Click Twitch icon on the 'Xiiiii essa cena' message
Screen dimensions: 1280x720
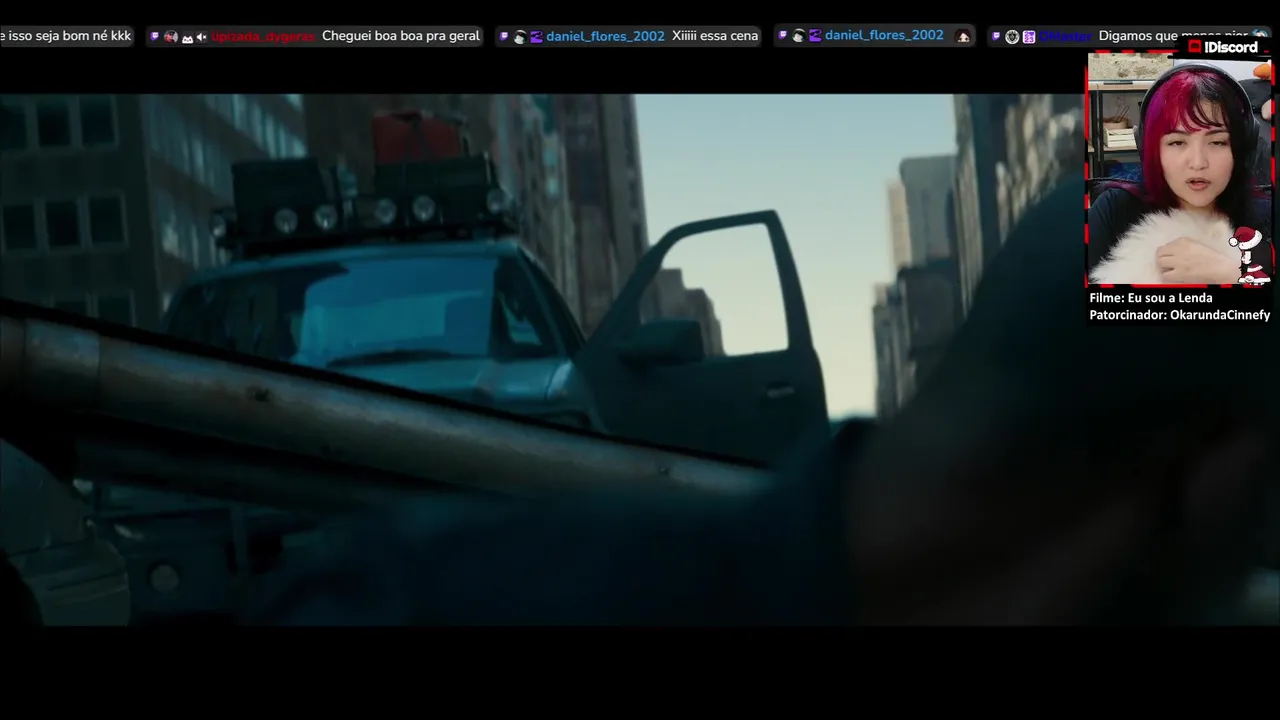coord(504,36)
